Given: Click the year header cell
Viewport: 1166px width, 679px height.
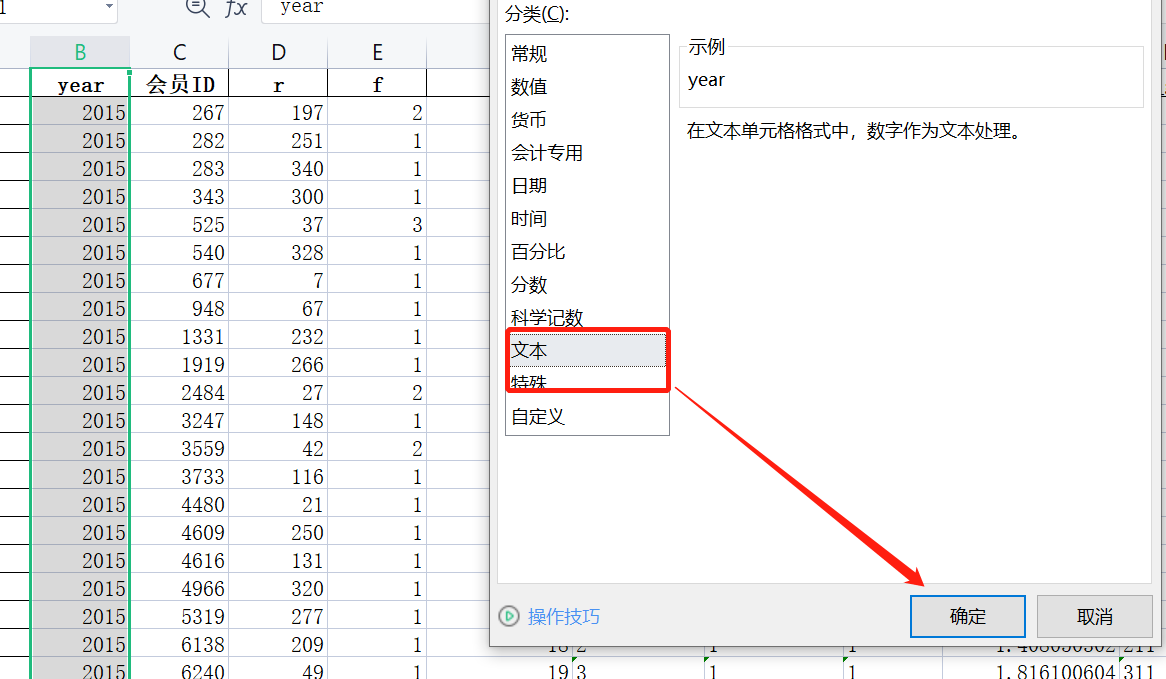Looking at the screenshot, I should point(80,84).
